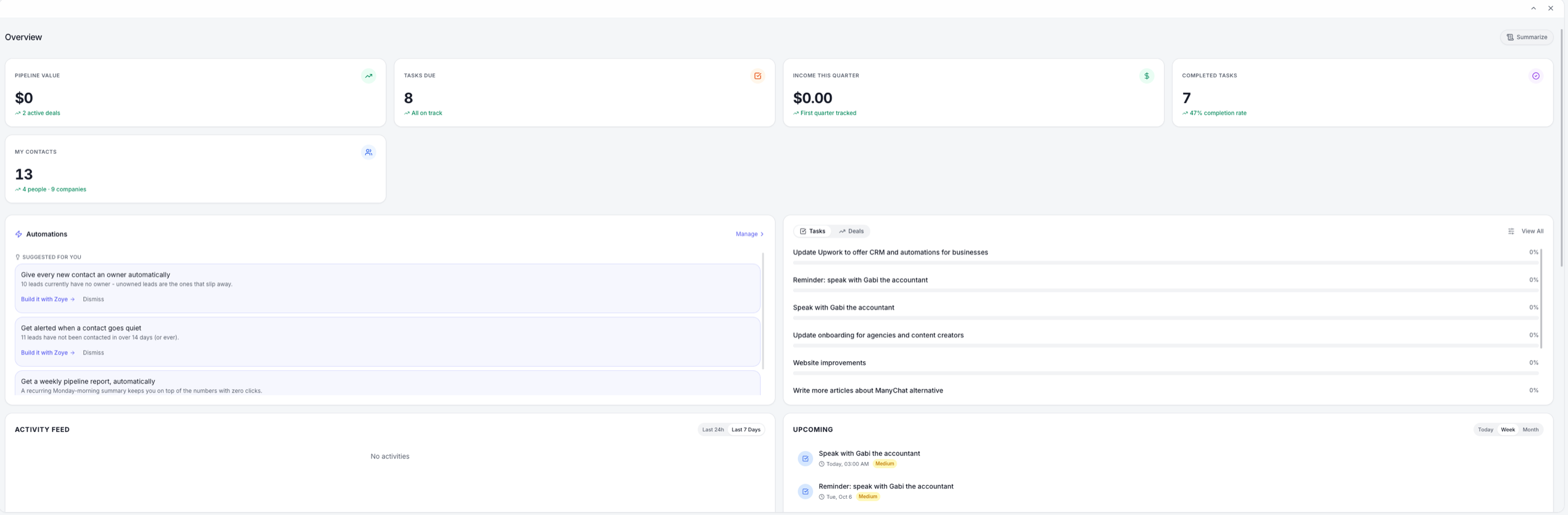Switch to the Deals tab
This screenshot has width=1568, height=515.
(851, 232)
